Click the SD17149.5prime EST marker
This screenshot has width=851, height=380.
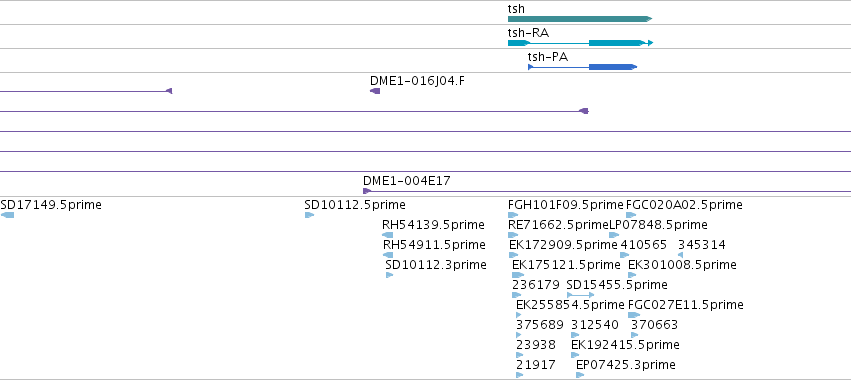tap(7, 215)
